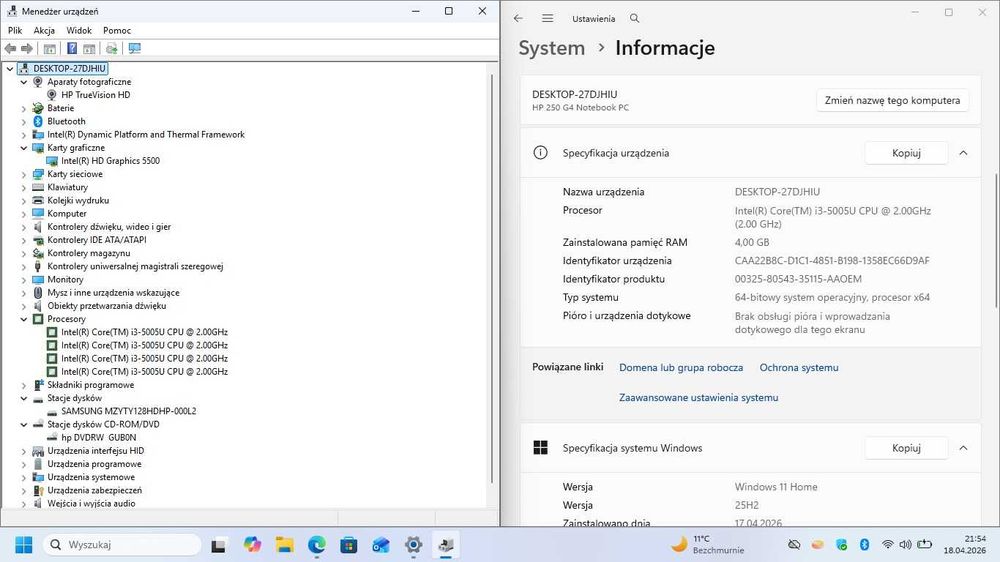Open the Ochrona systemu link
Screen dimensions: 1000x562
click(x=798, y=367)
